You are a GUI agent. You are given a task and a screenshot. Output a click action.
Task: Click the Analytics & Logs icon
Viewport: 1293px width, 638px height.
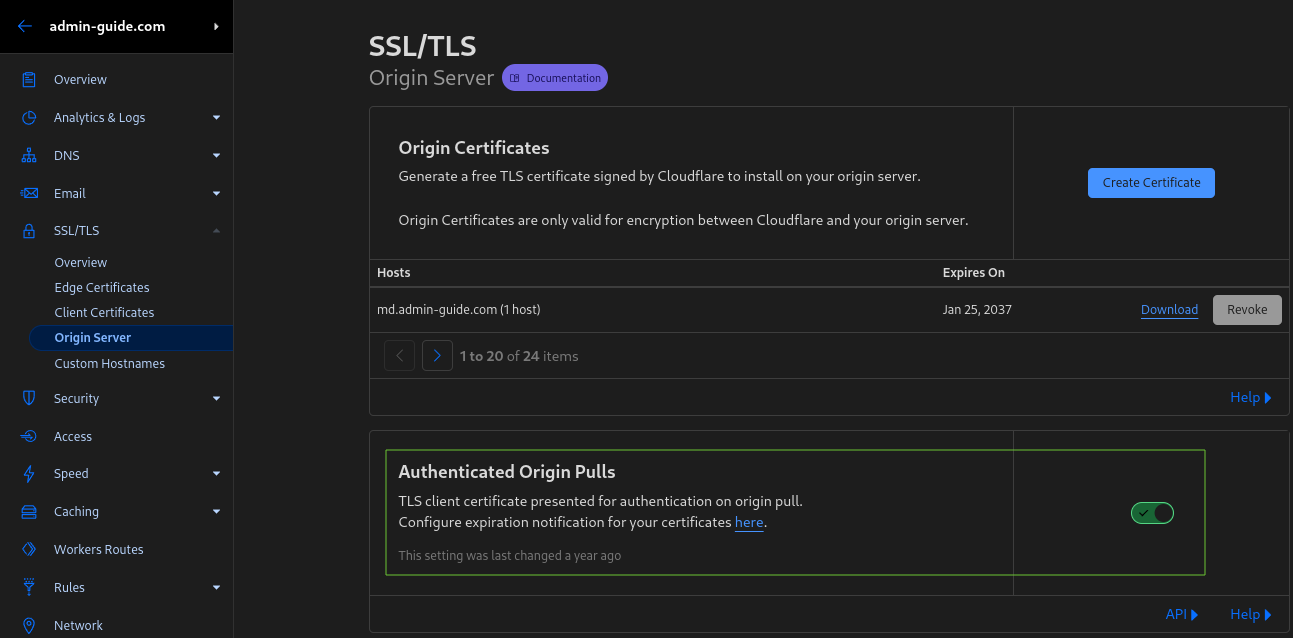[30, 117]
